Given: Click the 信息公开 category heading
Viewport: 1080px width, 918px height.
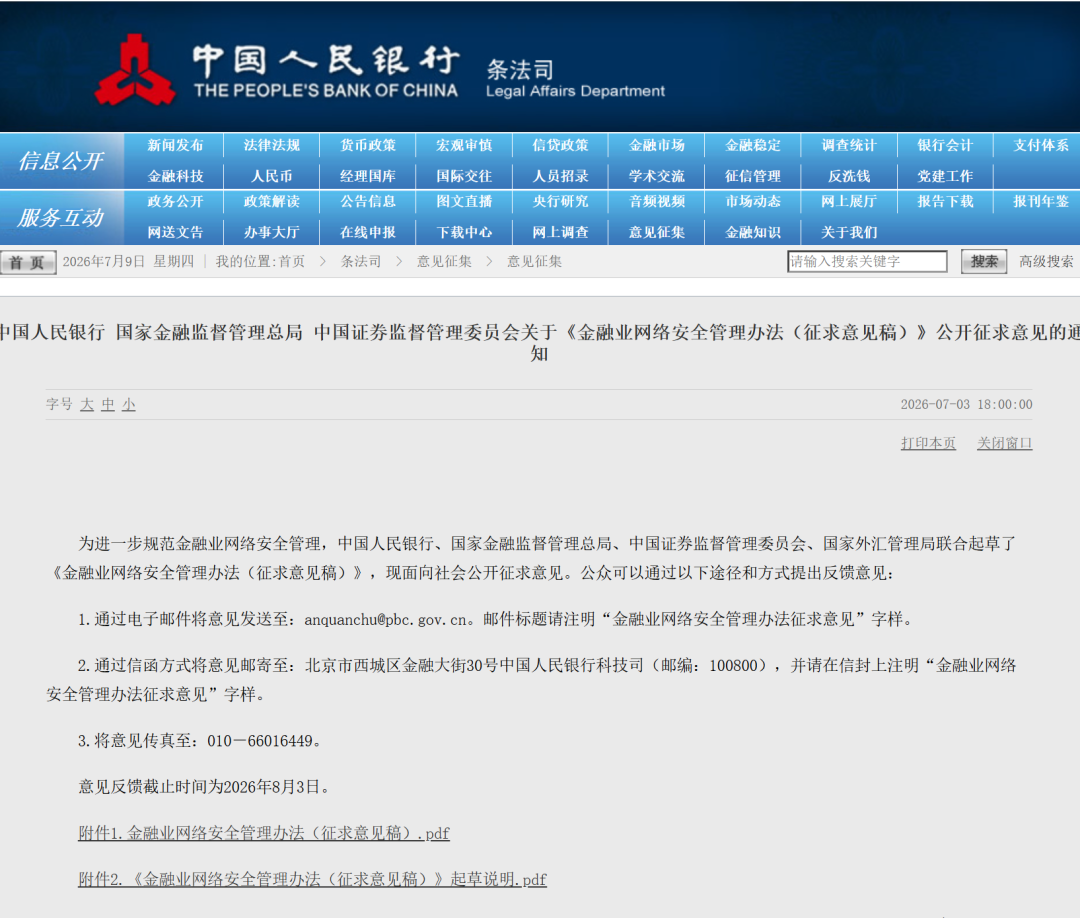Looking at the screenshot, I should point(61,161).
